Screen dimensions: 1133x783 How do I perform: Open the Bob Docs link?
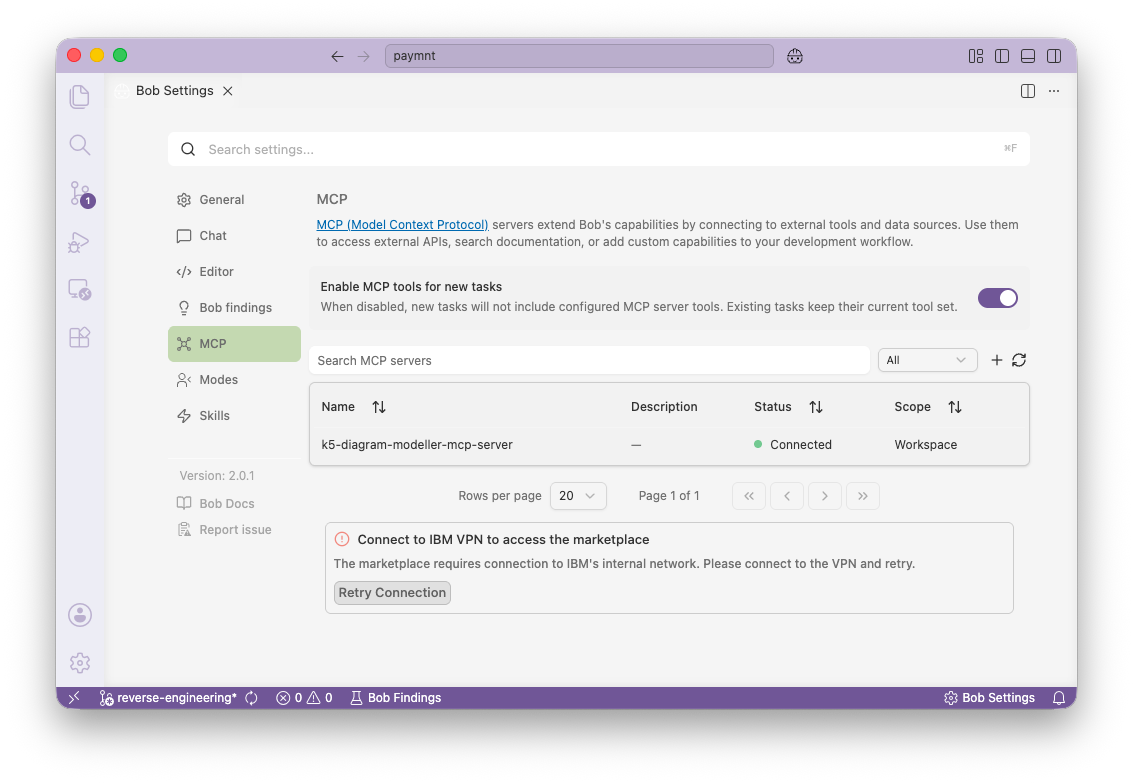coord(216,503)
